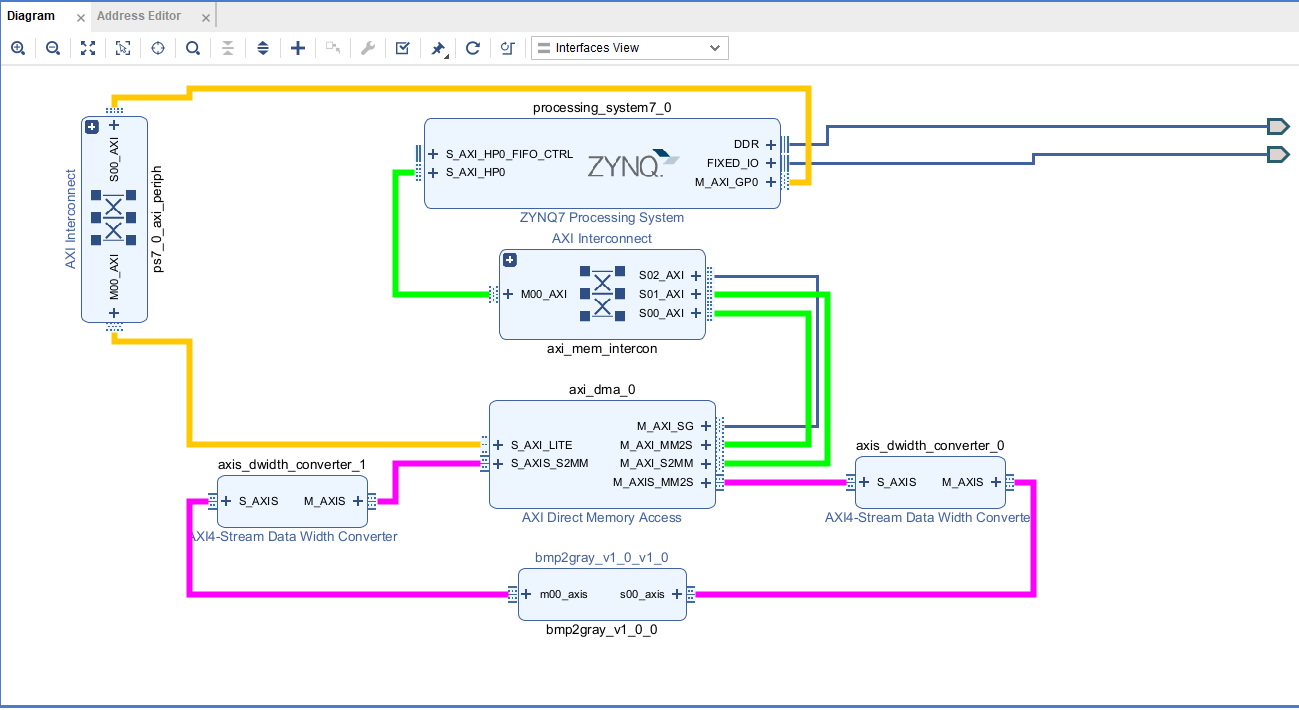
Task: Click the axi_dma_0 block name
Action: click(602, 390)
